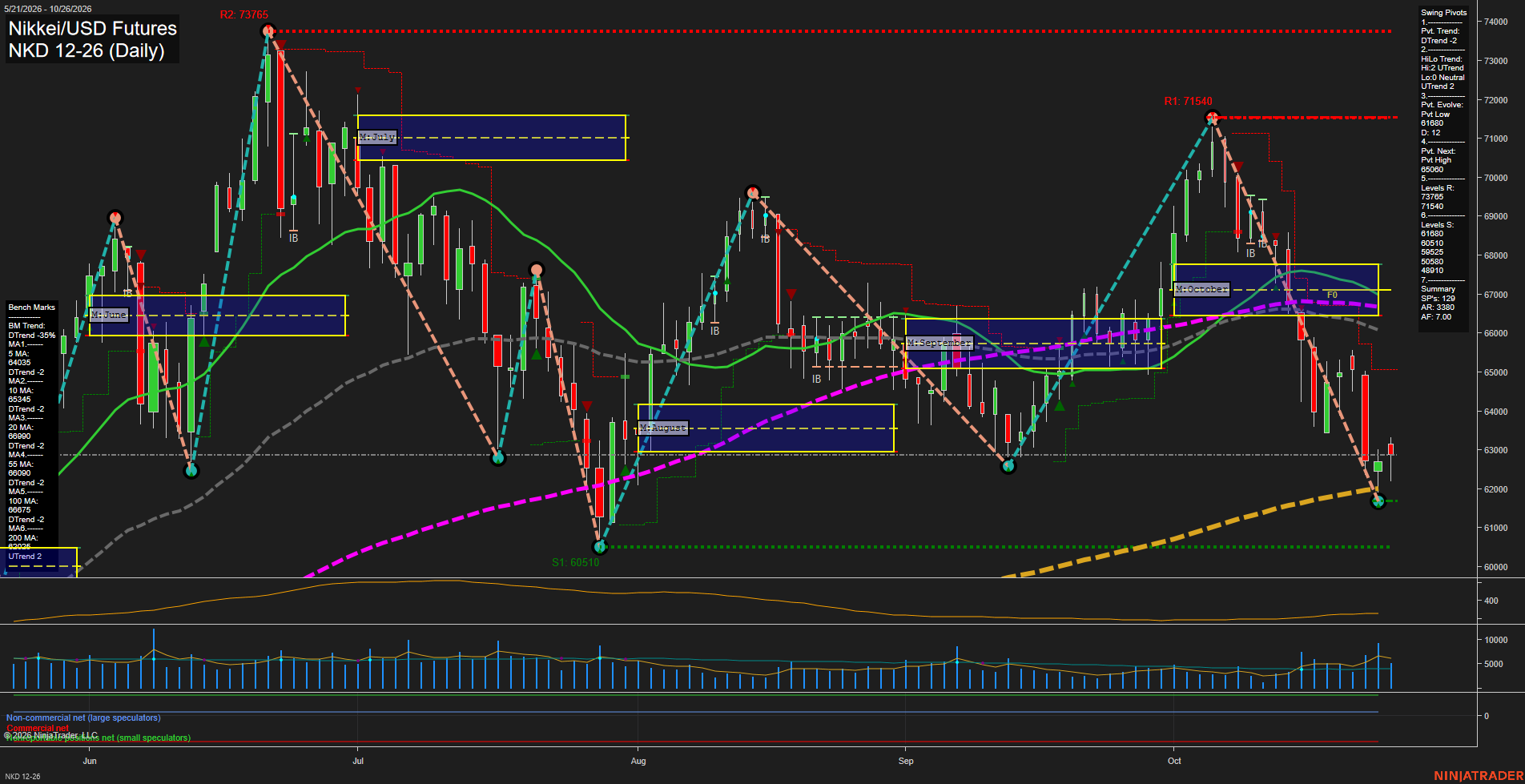Click '10 MA:' in Bench Marks panel
Image resolution: width=1525 pixels, height=784 pixels.
coord(21,391)
